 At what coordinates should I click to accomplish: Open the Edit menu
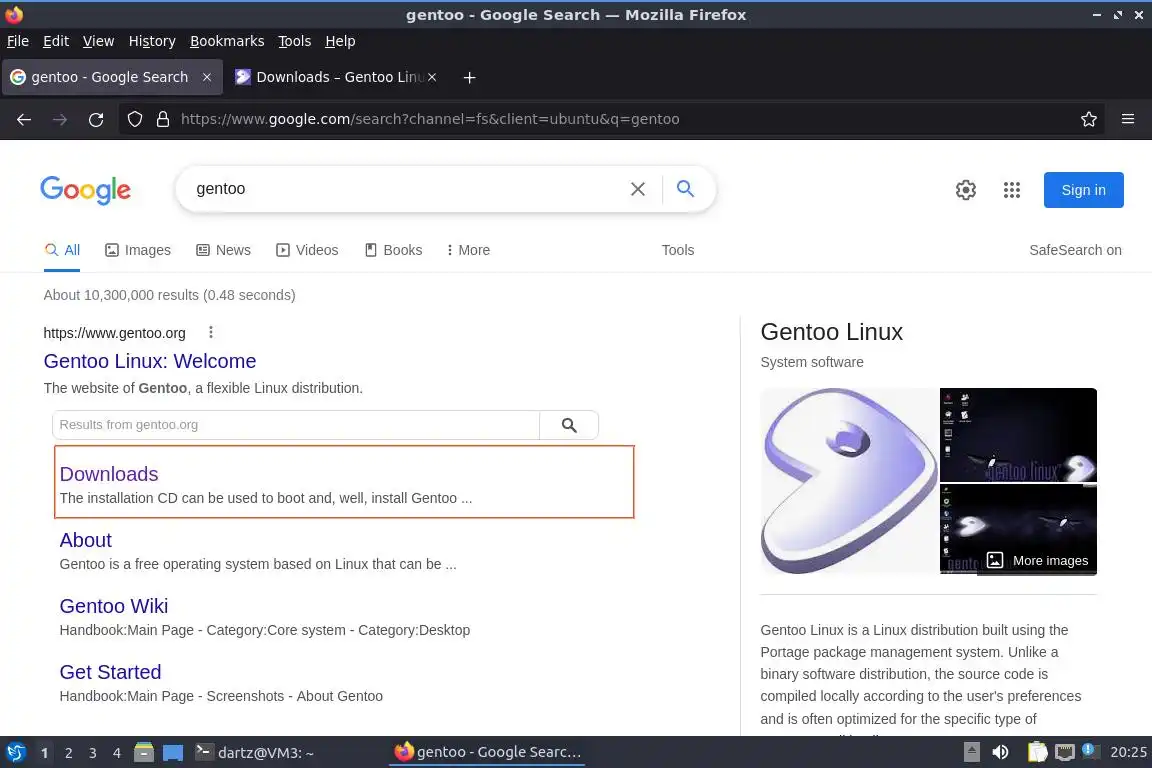[x=56, y=41]
